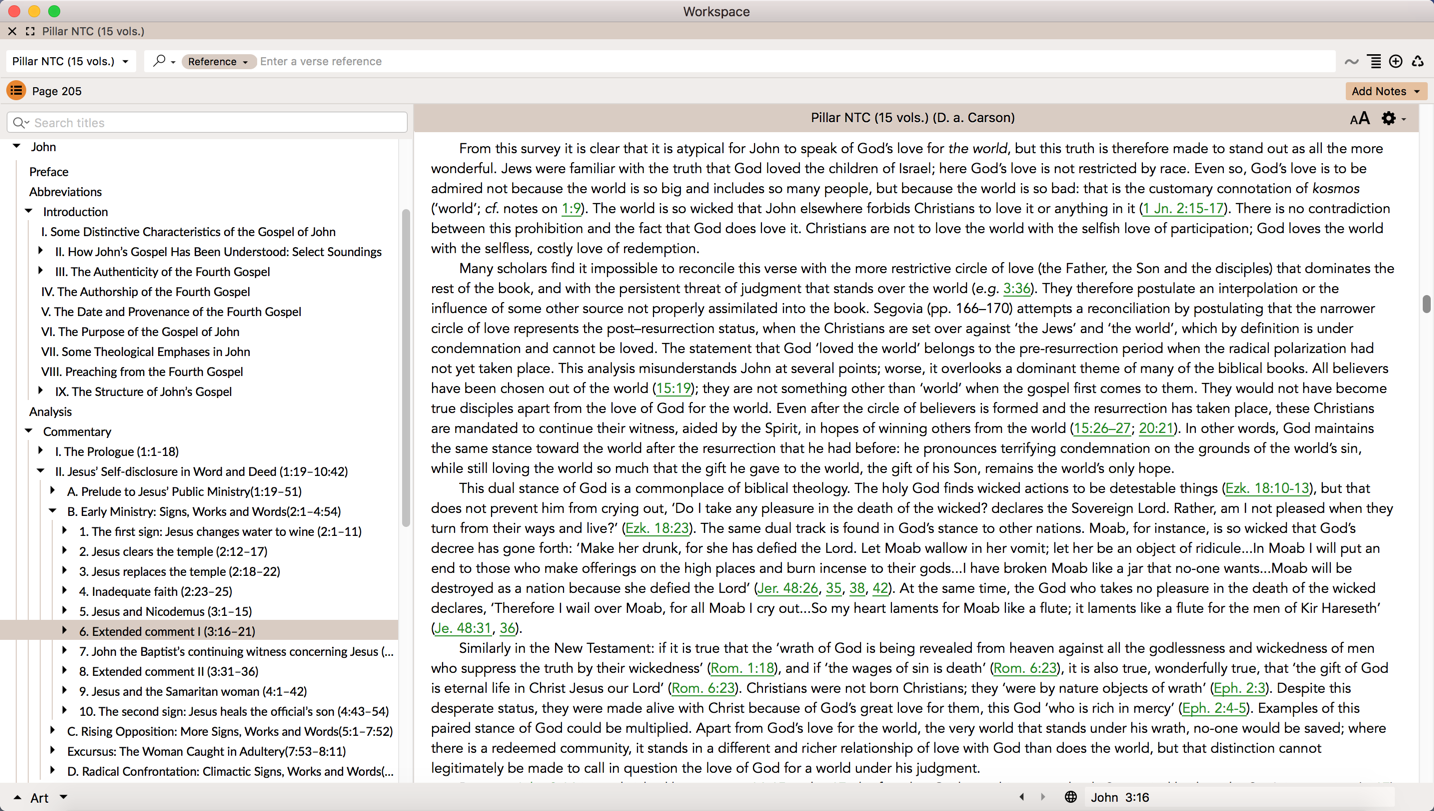
Task: Follow the Jer. 48:26 verse link
Action: click(788, 589)
